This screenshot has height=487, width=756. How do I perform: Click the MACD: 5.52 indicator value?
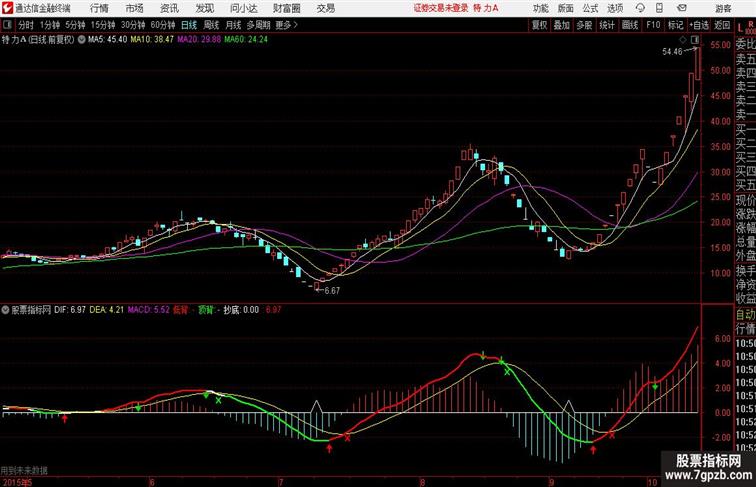coord(148,310)
